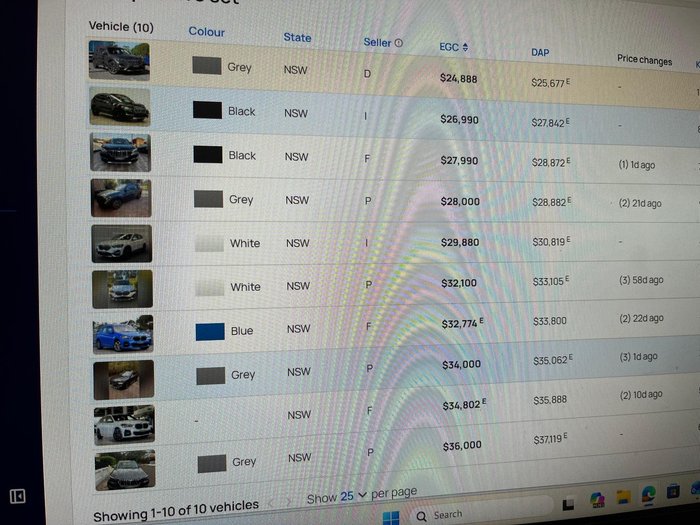
Task: Launch Microsoft 365 Copilot from the taskbar
Action: (597, 499)
